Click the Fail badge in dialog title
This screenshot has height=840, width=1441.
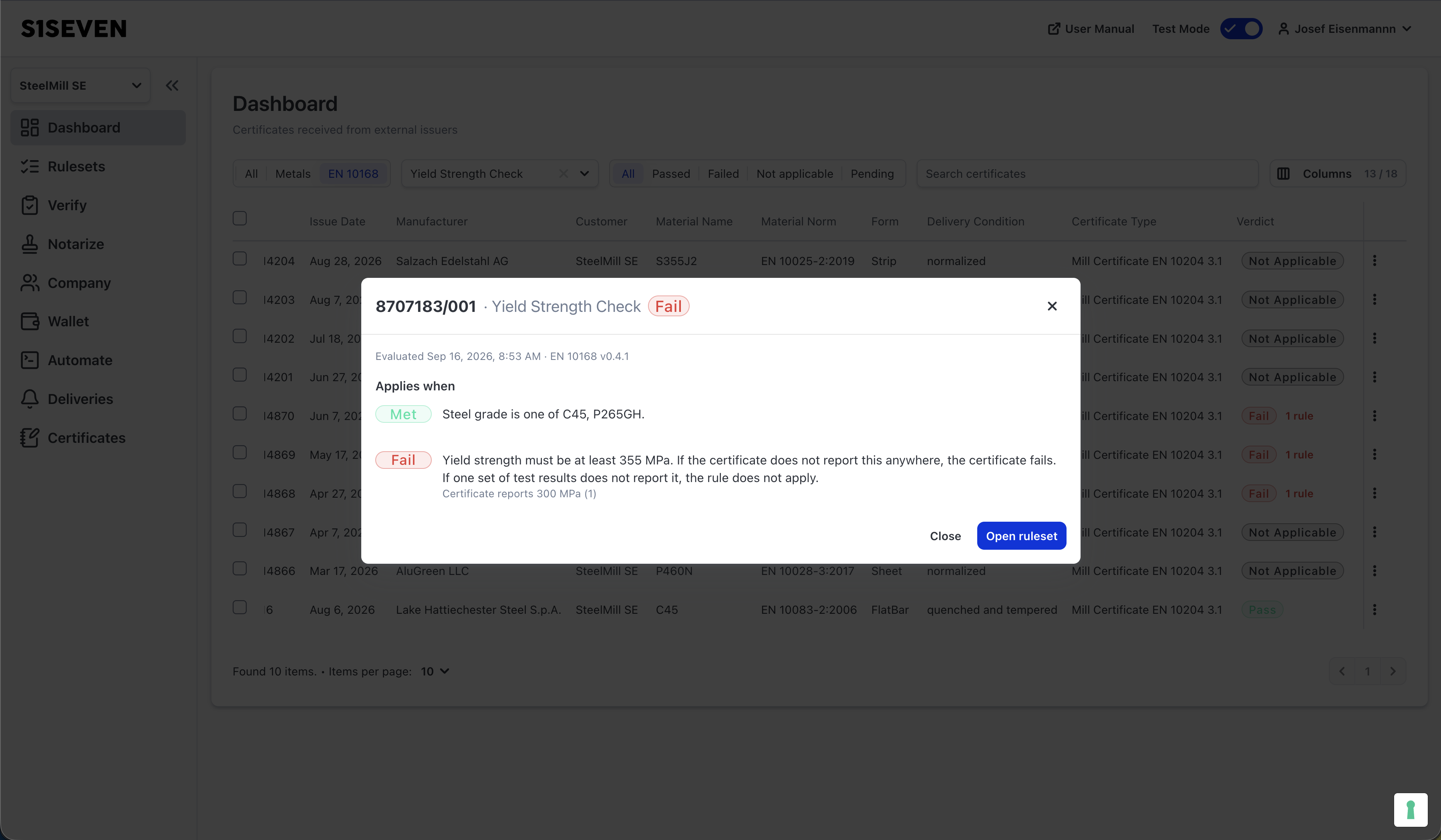pyautogui.click(x=668, y=307)
